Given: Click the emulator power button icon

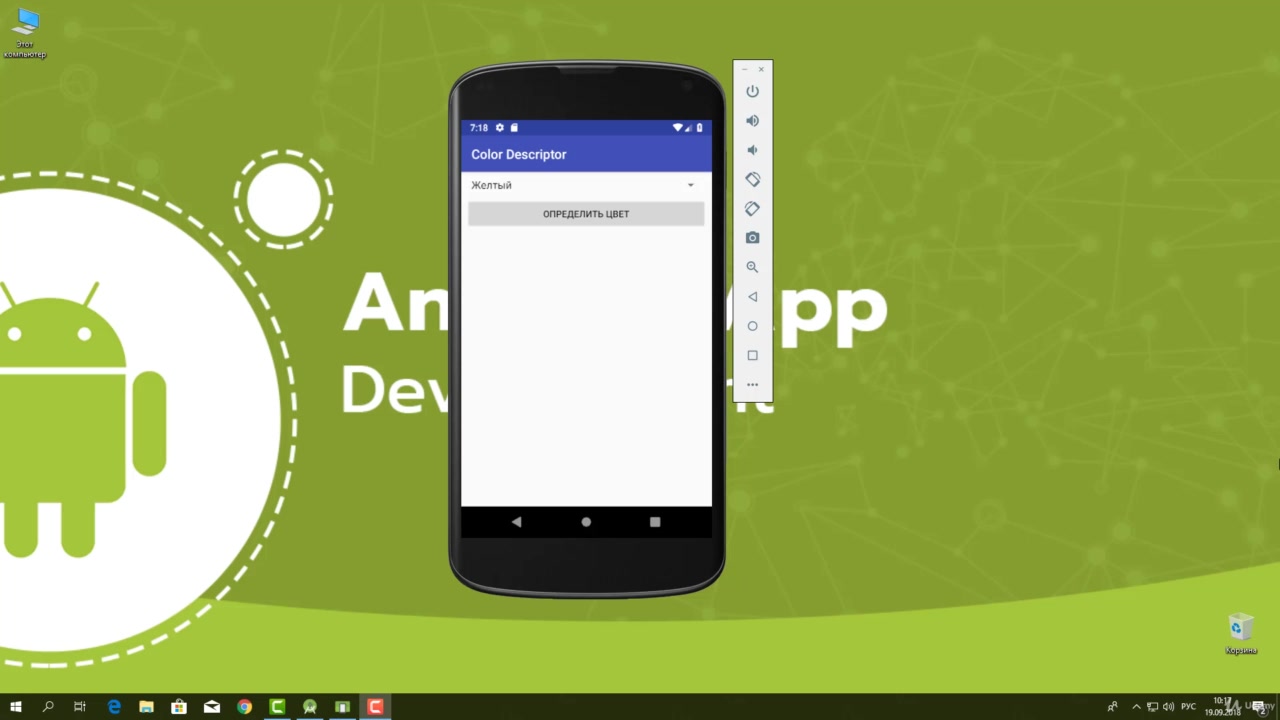Looking at the screenshot, I should [752, 91].
